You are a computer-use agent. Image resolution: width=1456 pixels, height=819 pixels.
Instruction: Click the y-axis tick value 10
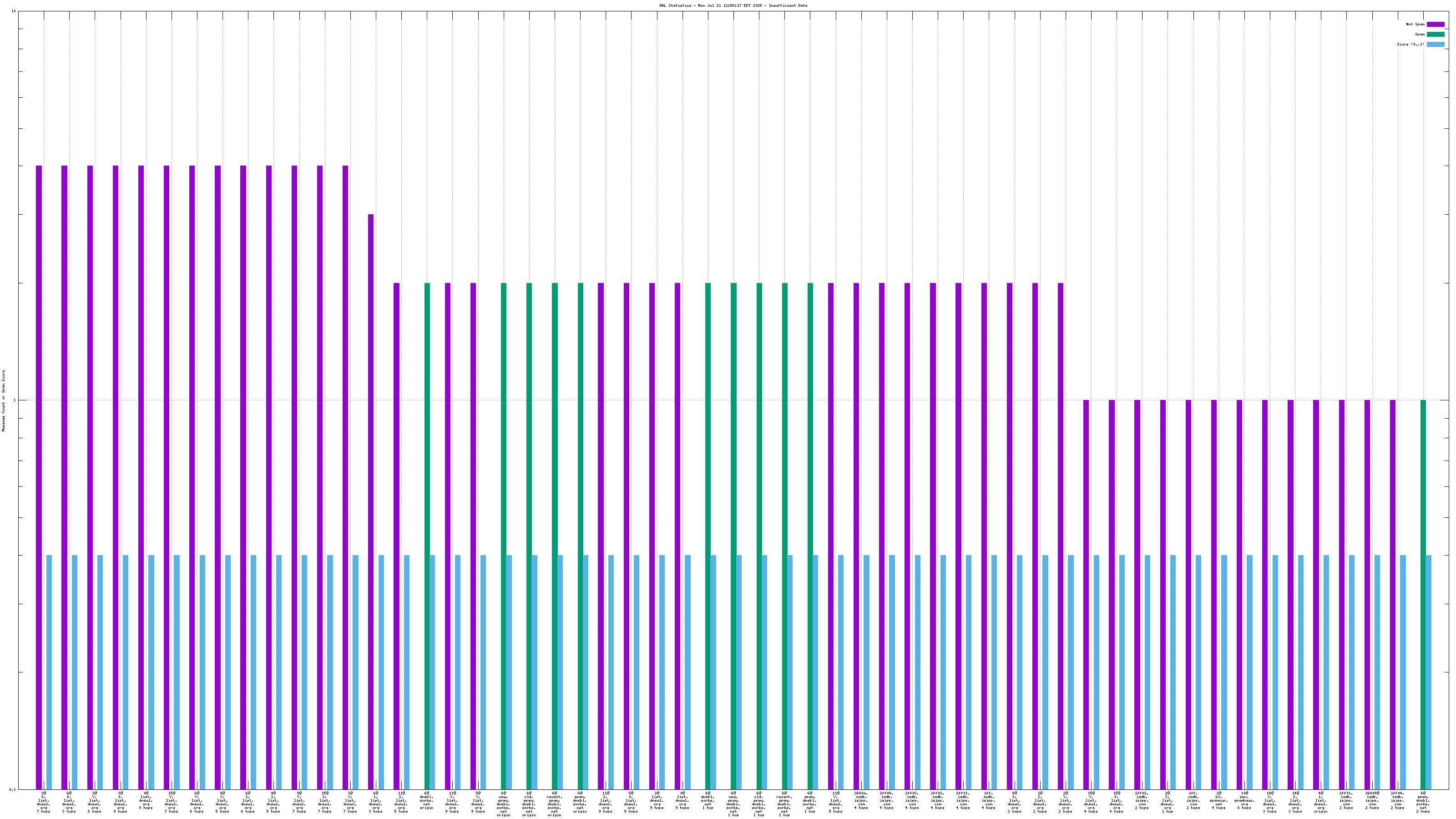pyautogui.click(x=14, y=11)
